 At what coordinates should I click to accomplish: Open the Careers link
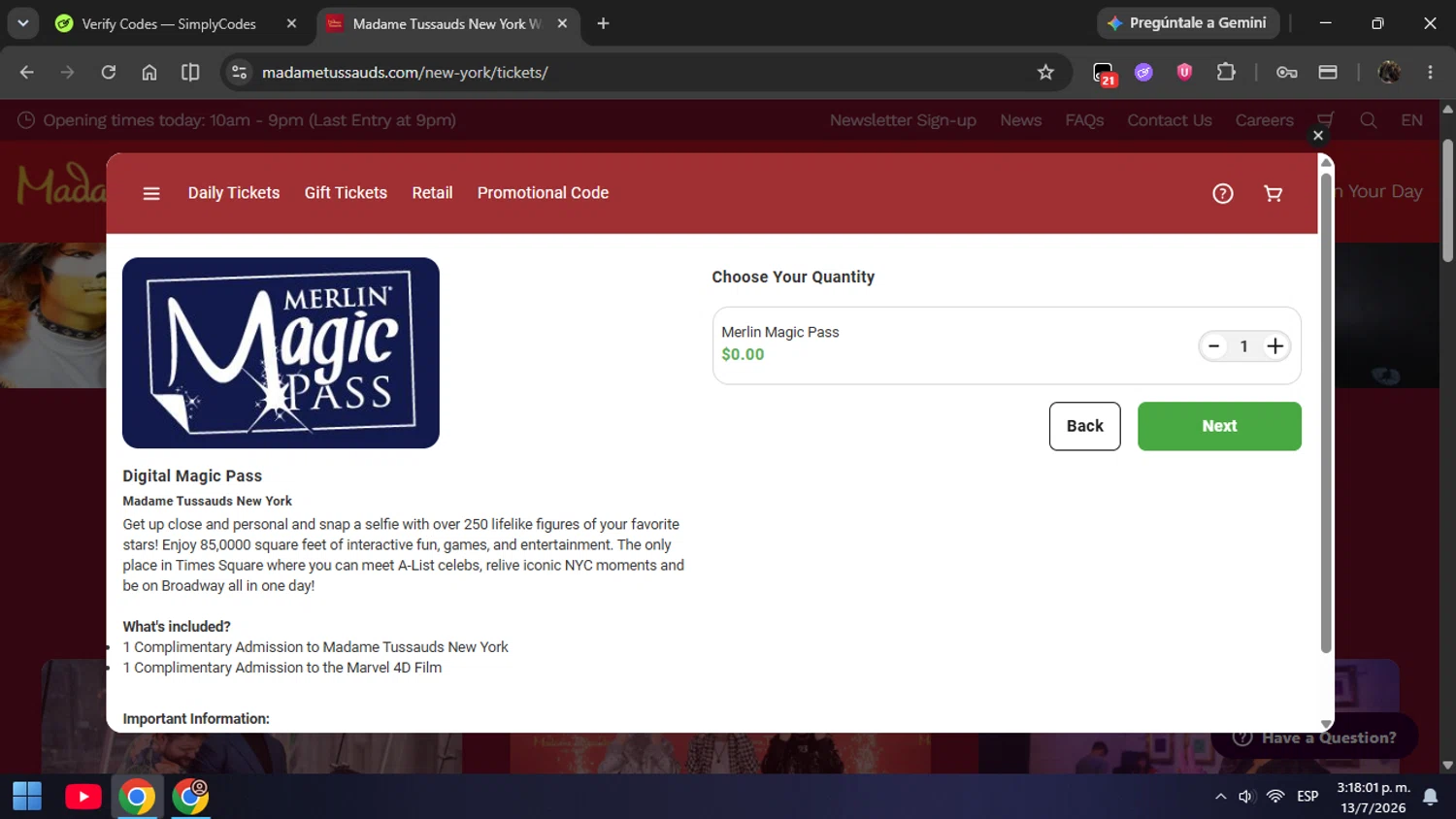coord(1264,120)
